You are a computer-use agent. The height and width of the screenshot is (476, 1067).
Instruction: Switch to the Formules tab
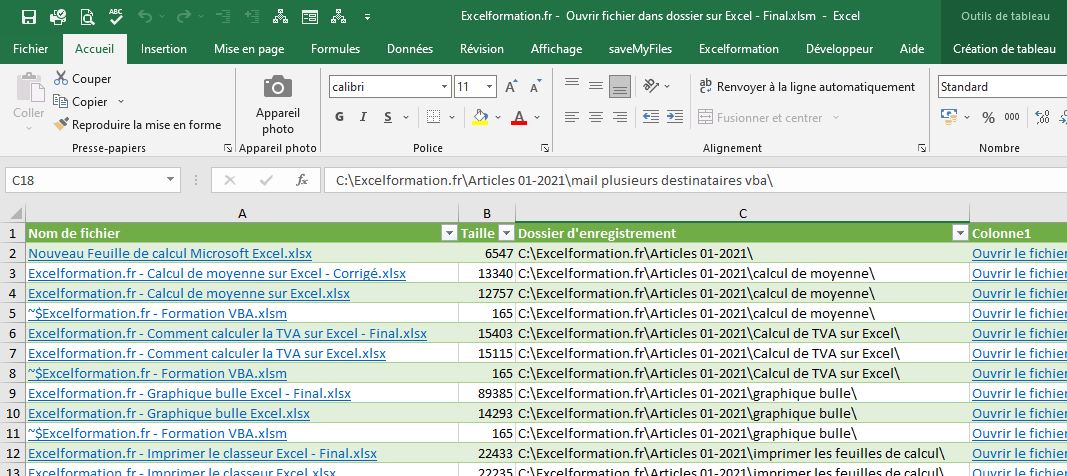[335, 49]
